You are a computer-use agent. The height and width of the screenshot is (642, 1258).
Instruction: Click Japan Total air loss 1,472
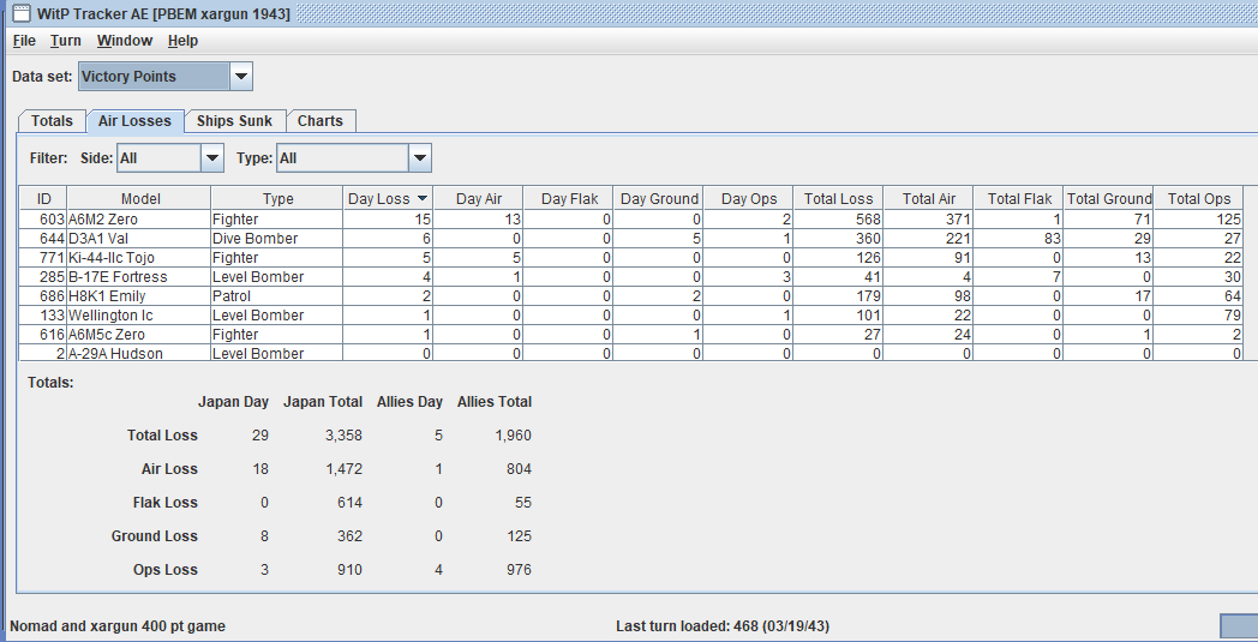coord(344,469)
